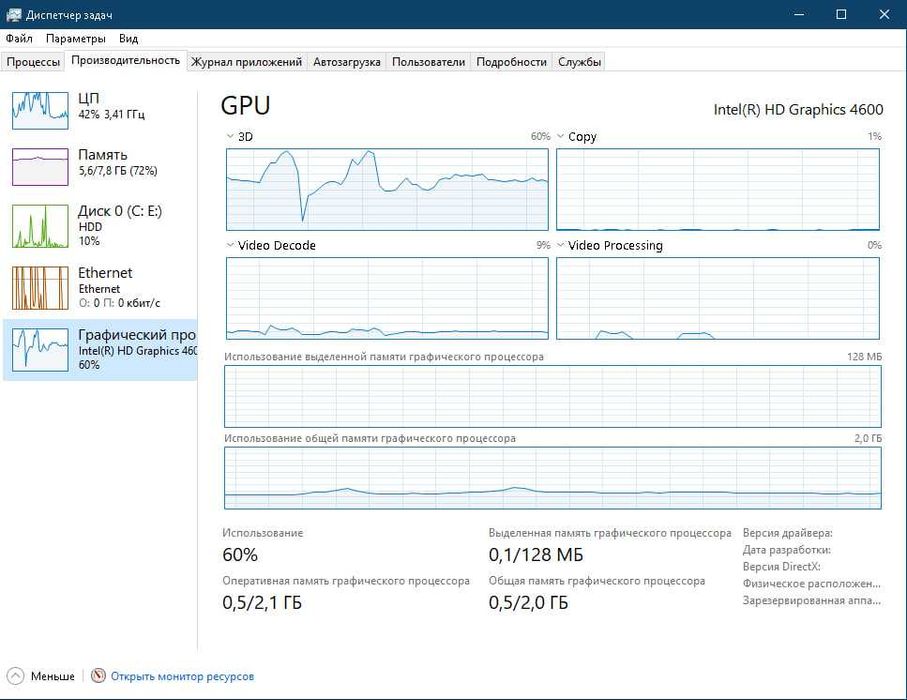The image size is (907, 700).
Task: Click the Зарезервированная аппаратная label
Action: point(812,600)
